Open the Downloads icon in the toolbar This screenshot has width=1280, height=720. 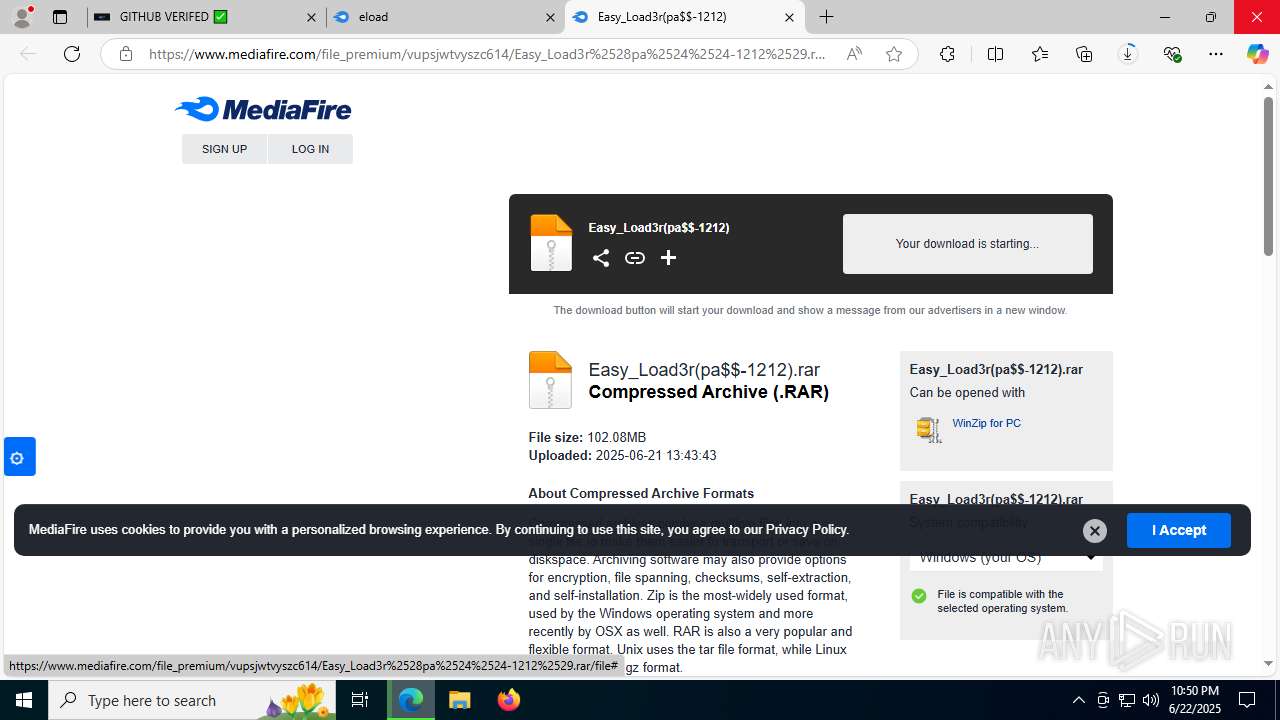tap(1128, 54)
